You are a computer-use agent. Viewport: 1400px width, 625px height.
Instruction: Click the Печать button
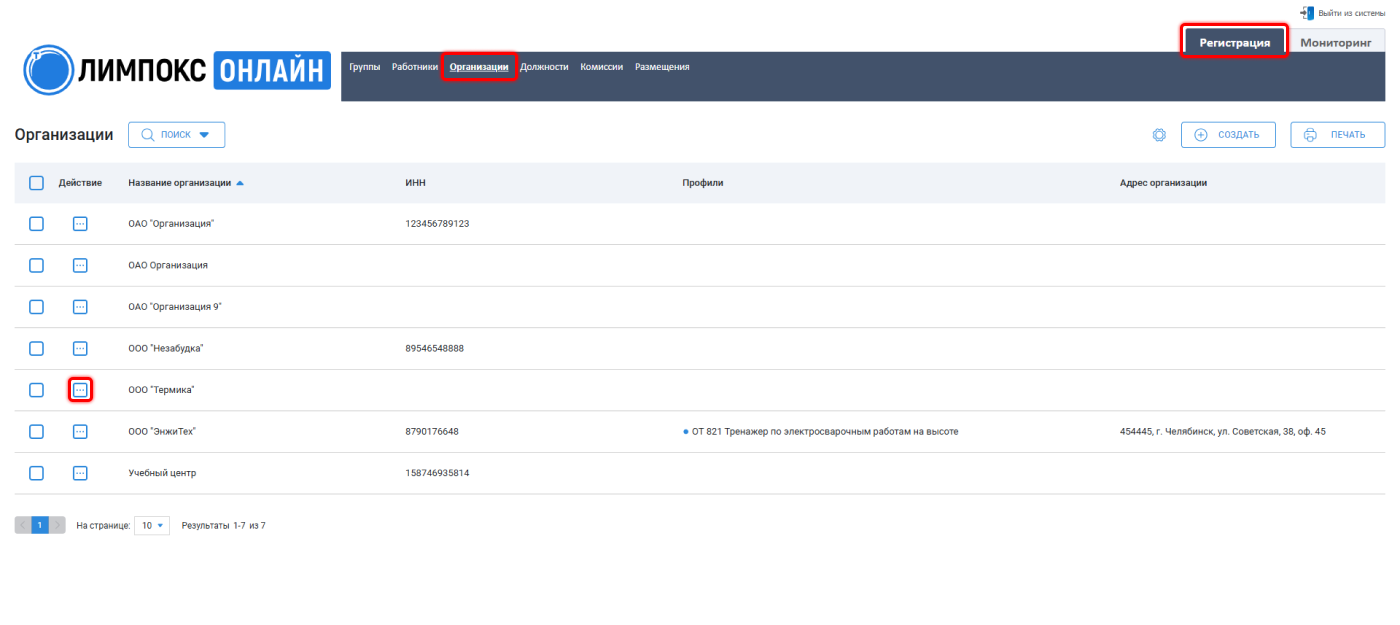(x=1338, y=135)
